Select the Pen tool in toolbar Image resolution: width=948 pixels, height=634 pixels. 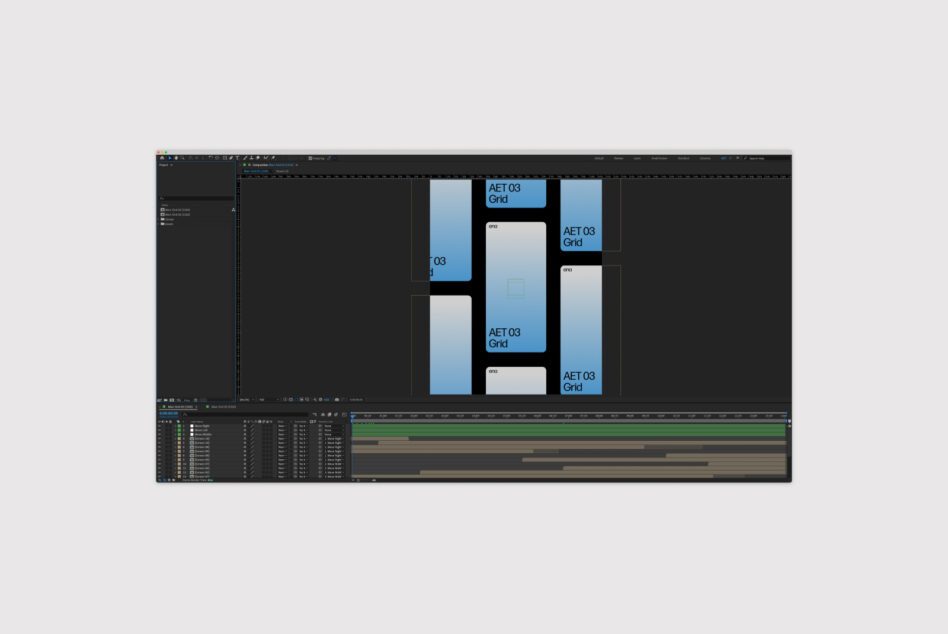point(231,158)
